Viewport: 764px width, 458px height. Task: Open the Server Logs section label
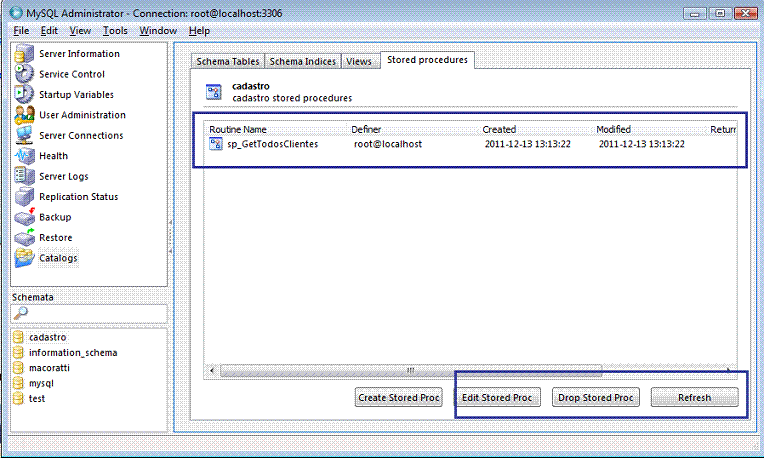[64, 176]
